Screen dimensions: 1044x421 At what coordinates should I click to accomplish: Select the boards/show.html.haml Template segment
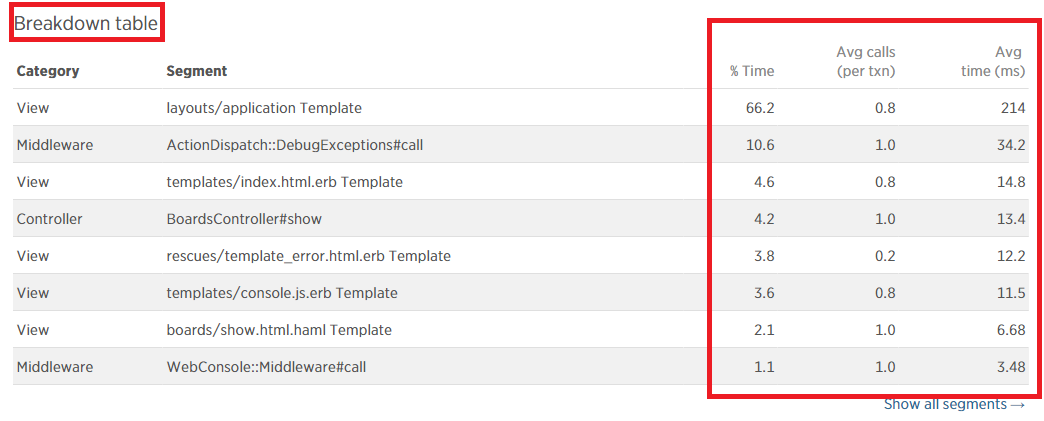[x=279, y=330]
